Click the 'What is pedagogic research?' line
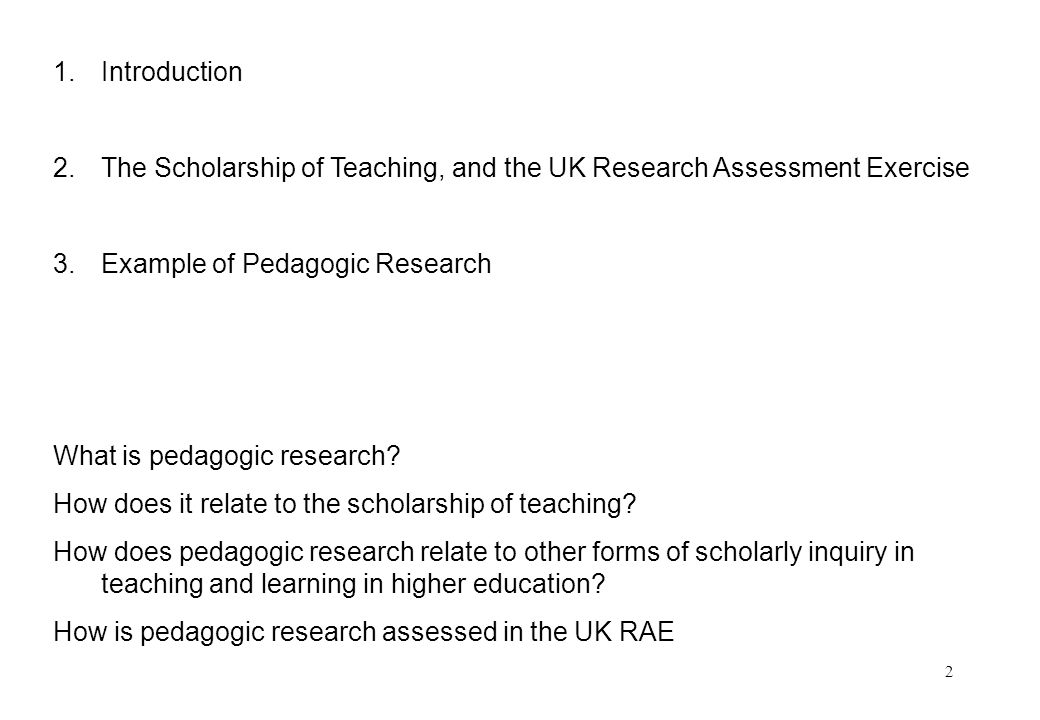Image resolution: width=1040 pixels, height=720 pixels. (x=226, y=456)
